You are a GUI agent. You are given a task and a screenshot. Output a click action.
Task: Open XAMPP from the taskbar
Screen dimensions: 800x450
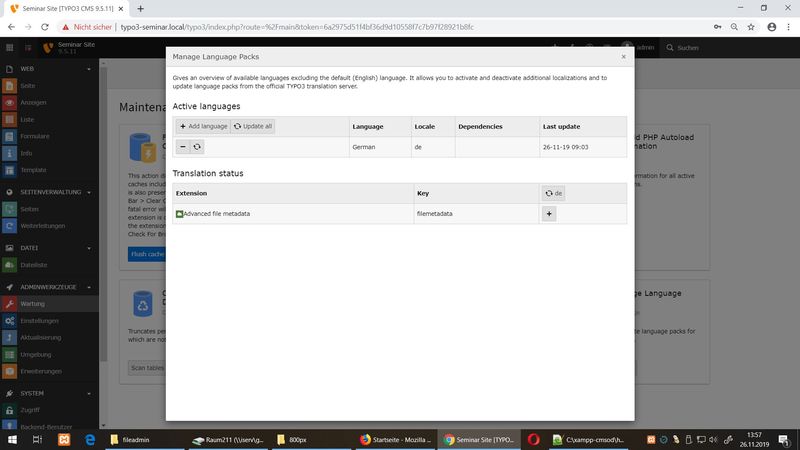coord(64,439)
